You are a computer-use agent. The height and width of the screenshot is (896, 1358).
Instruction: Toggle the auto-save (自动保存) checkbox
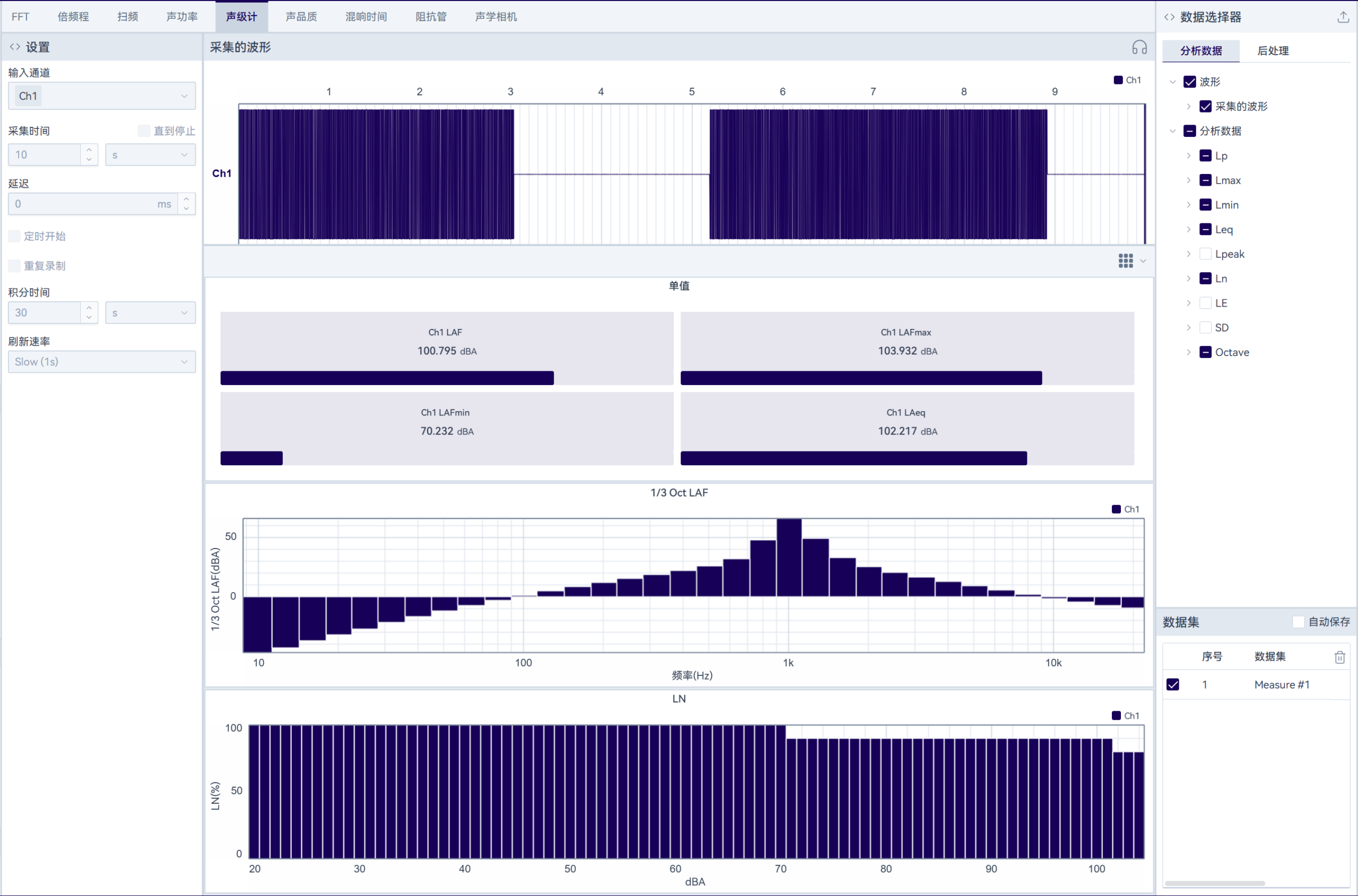(x=1298, y=622)
